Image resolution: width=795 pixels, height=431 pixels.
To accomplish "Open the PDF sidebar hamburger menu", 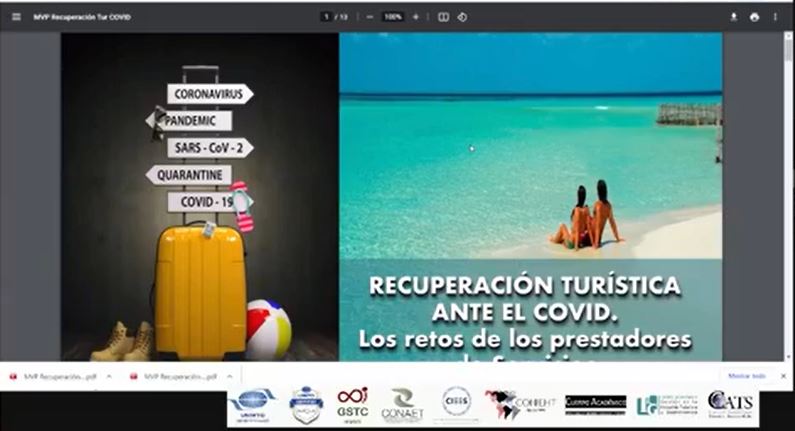I will click(x=16, y=17).
